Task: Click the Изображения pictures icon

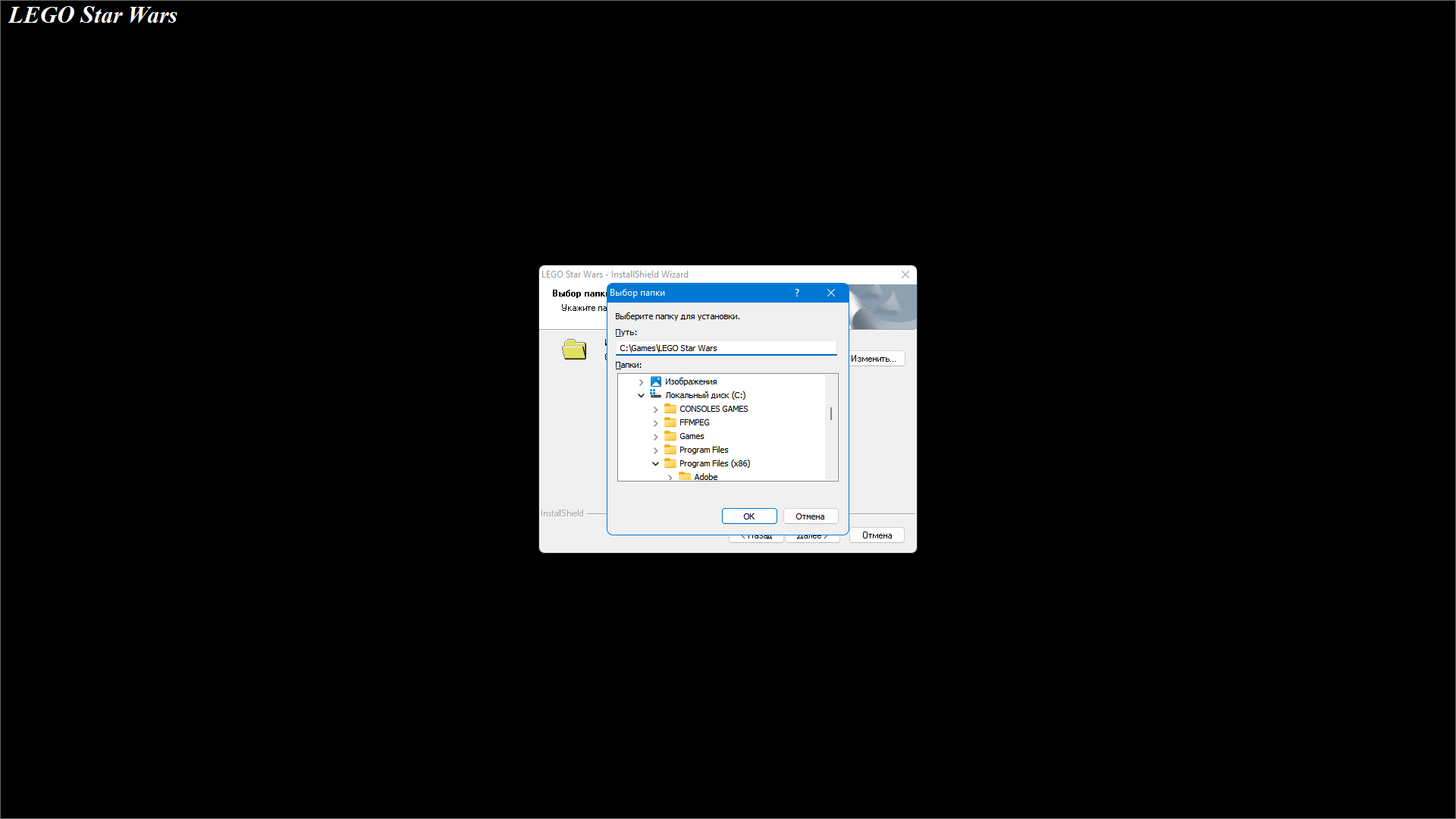Action: 656,381
